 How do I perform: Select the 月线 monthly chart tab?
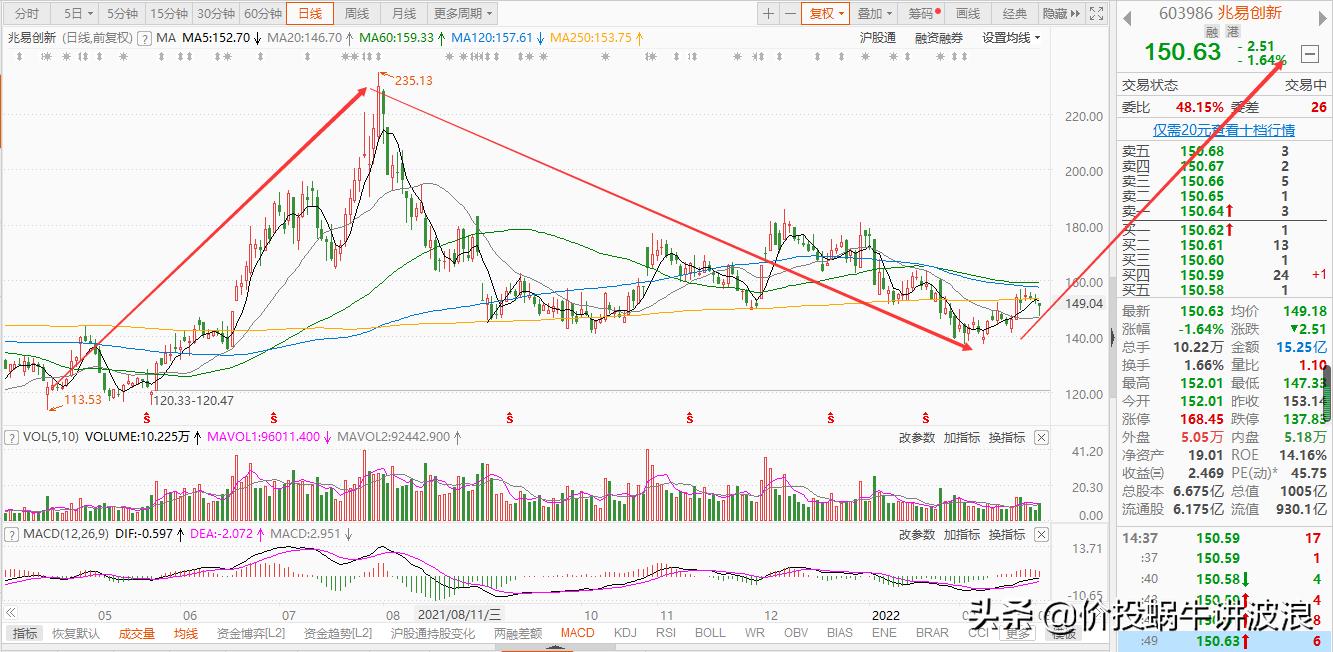pyautogui.click(x=404, y=14)
